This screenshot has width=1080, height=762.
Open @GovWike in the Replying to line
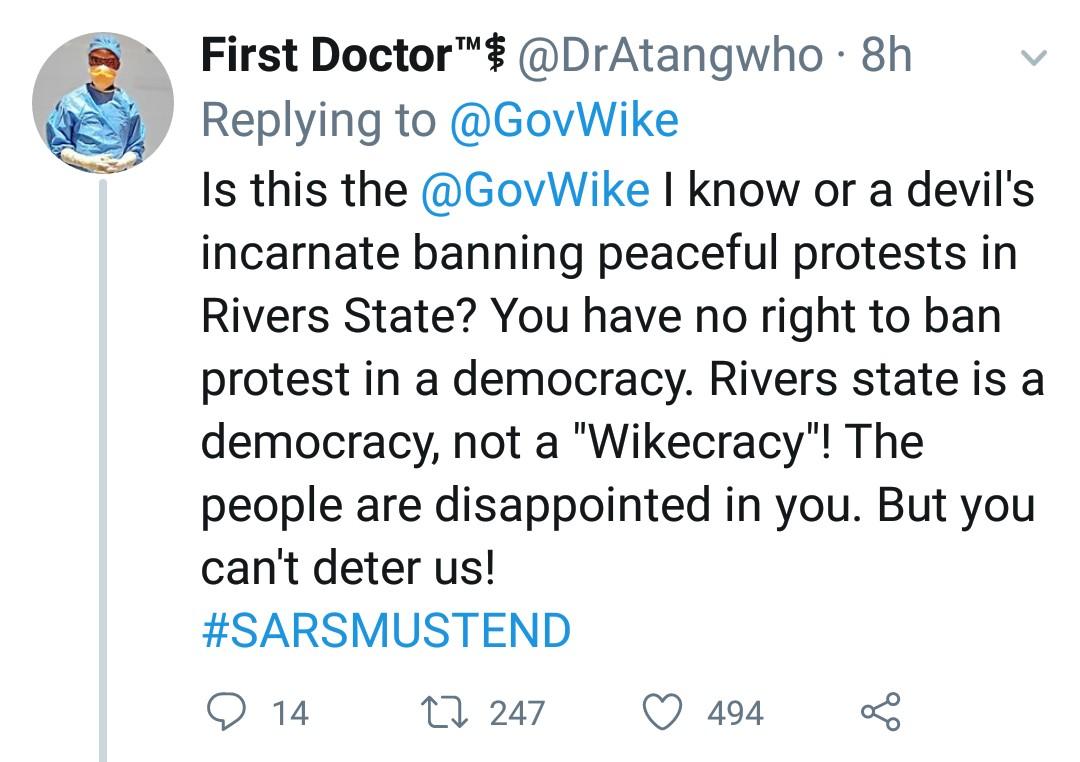pos(564,121)
